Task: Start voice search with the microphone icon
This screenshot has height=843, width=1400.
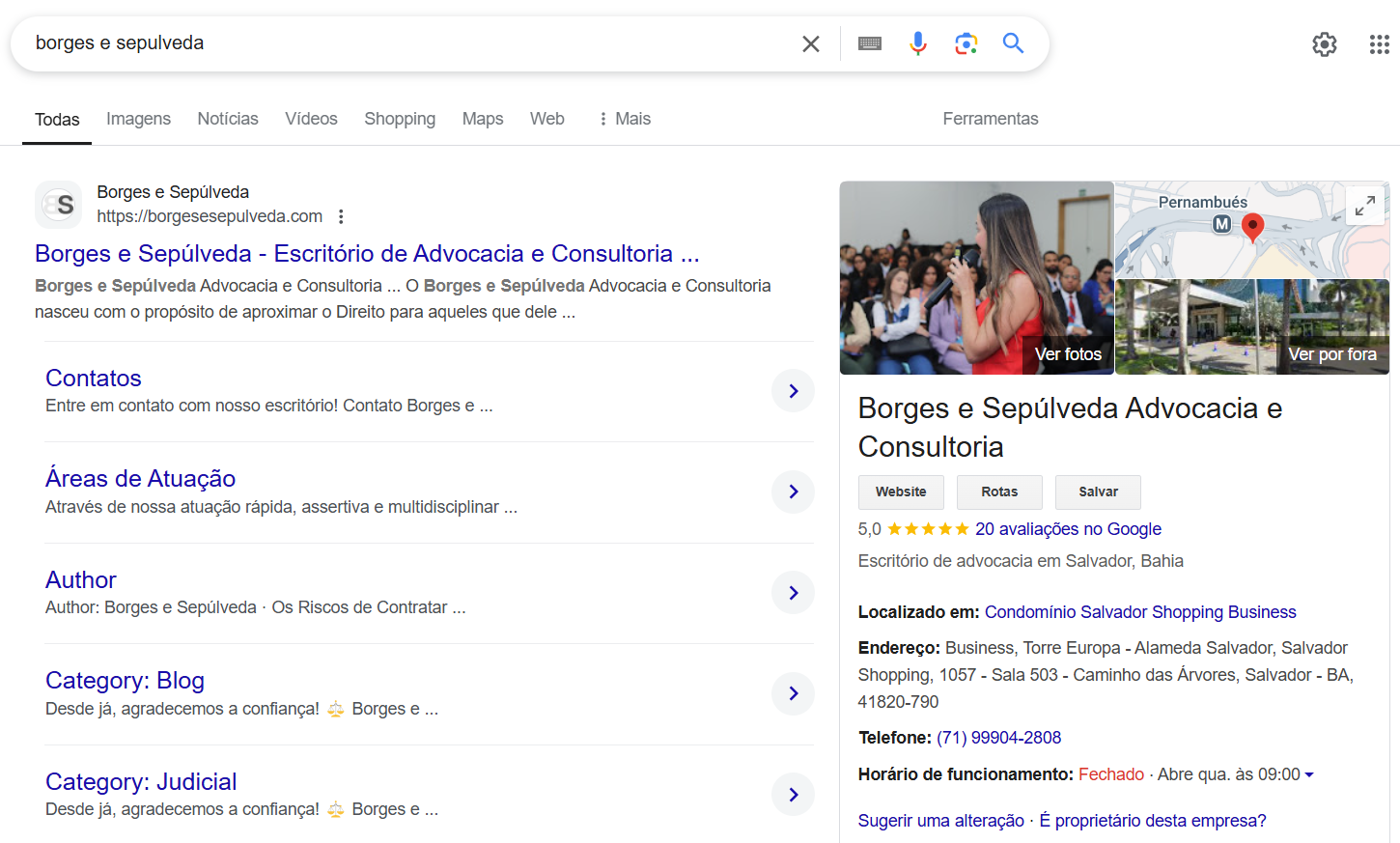Action: pyautogui.click(x=918, y=43)
